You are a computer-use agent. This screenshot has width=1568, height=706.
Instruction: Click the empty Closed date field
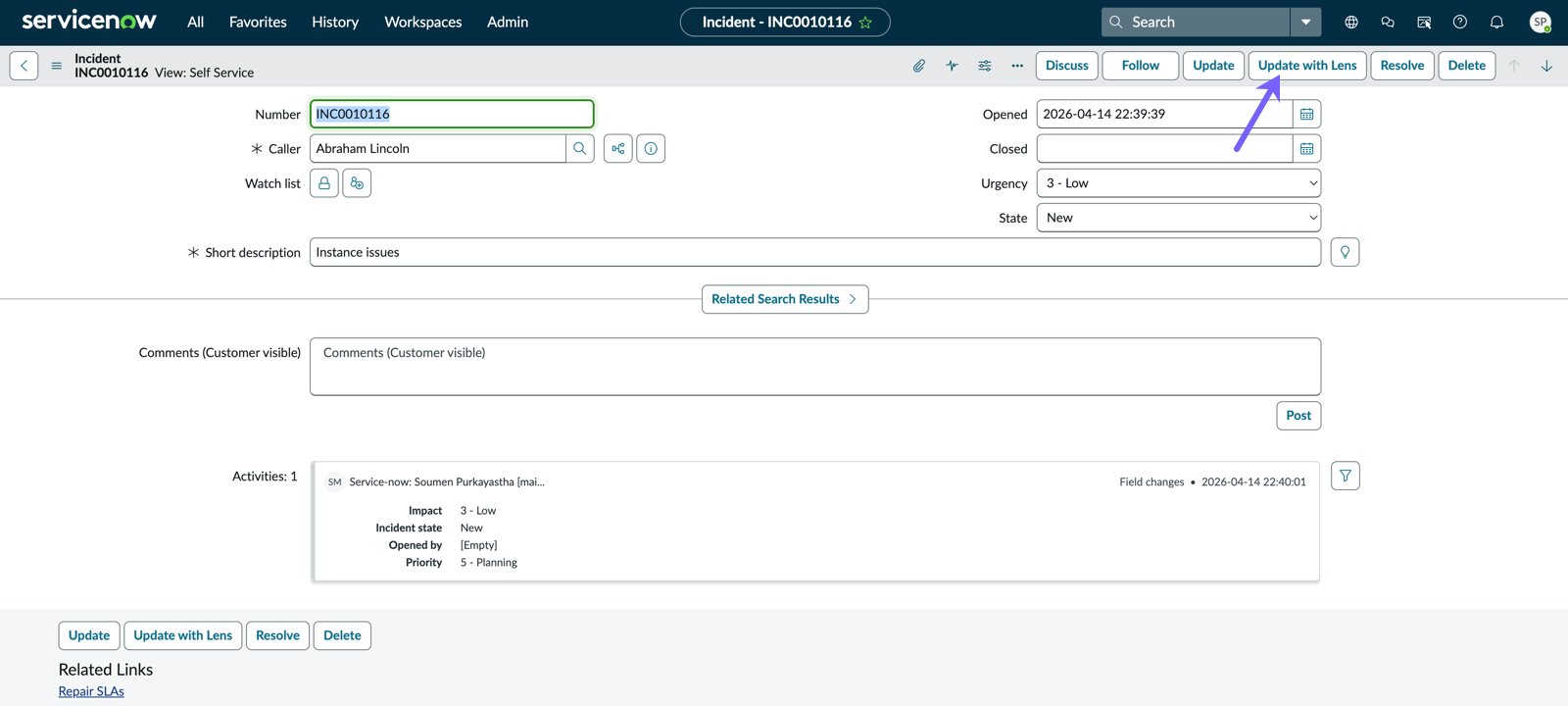(1164, 148)
